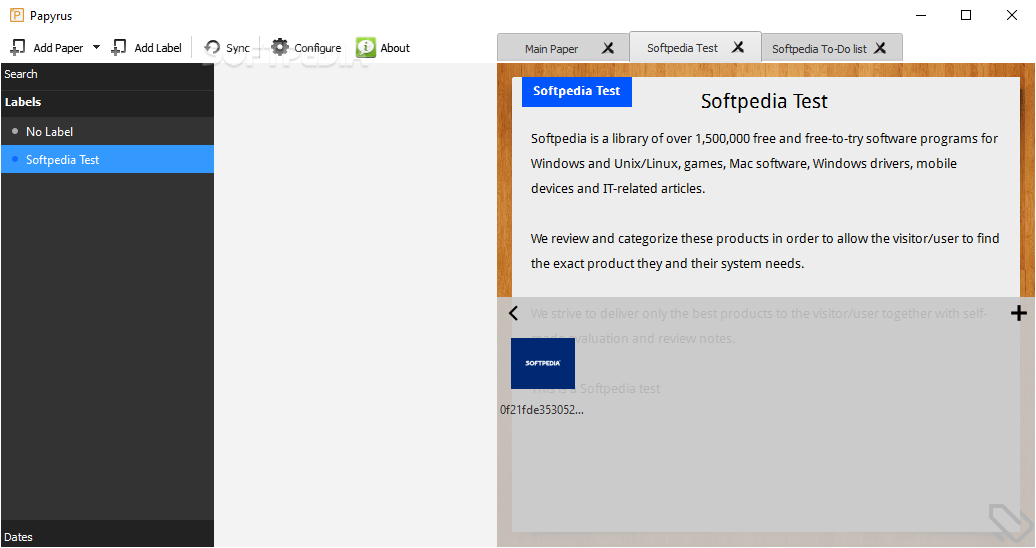Open the Softpedia image attachment thumbnail

[542, 363]
